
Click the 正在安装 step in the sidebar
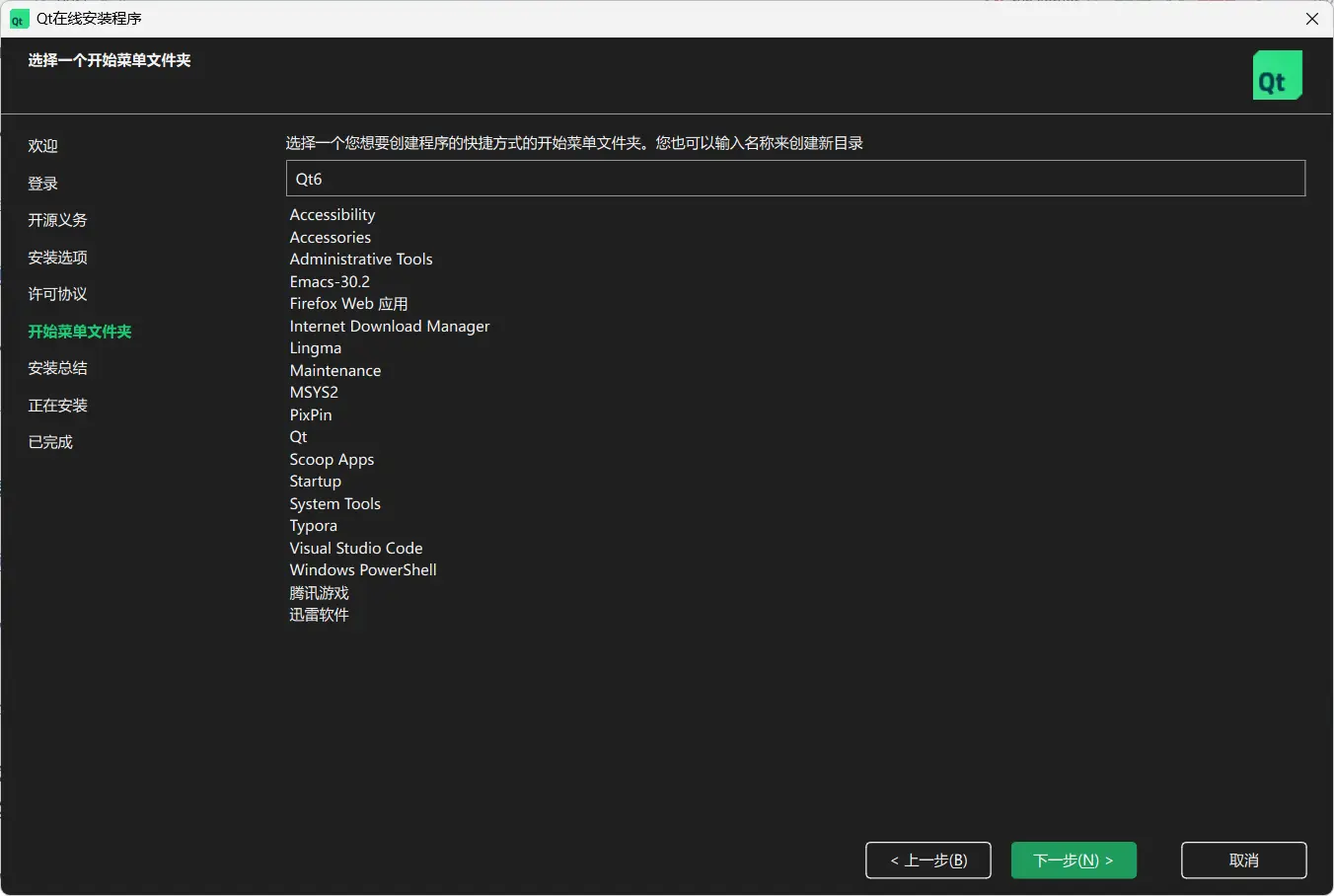[58, 406]
